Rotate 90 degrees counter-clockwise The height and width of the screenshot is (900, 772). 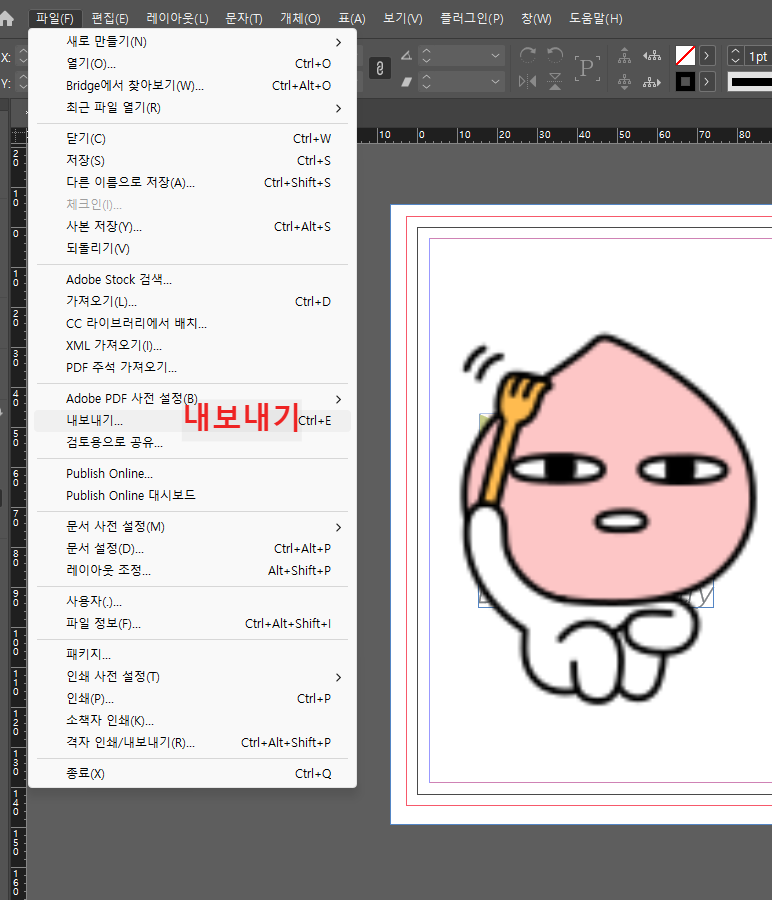point(555,56)
